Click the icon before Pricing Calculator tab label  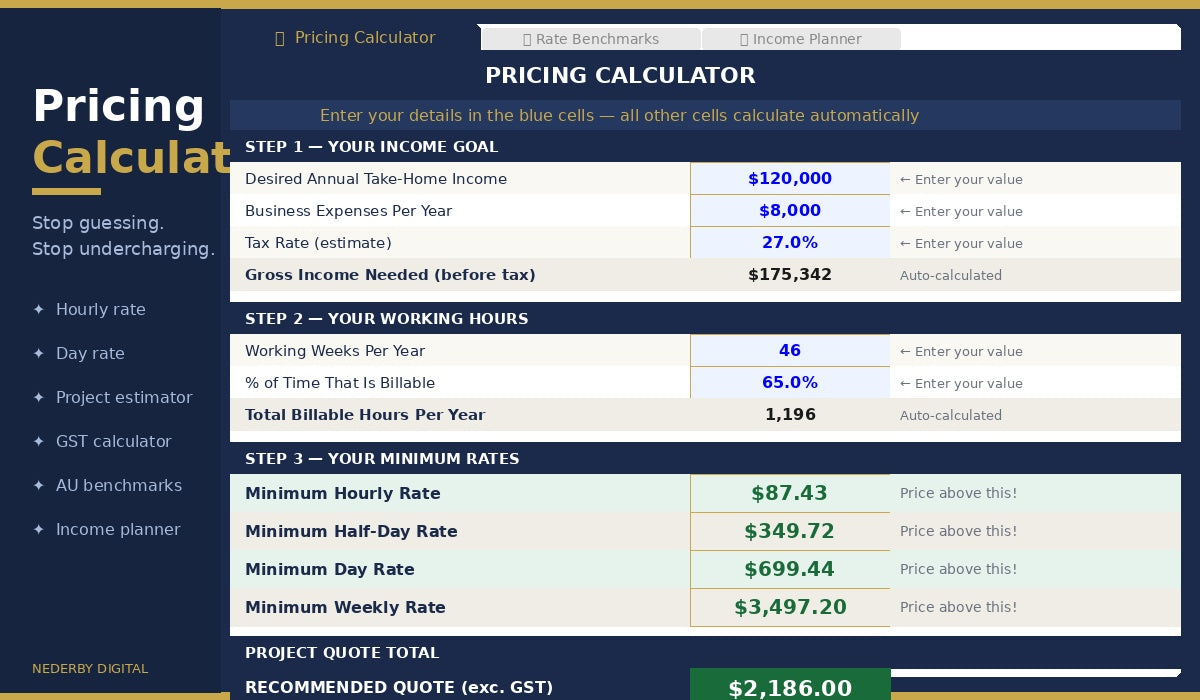click(x=280, y=38)
